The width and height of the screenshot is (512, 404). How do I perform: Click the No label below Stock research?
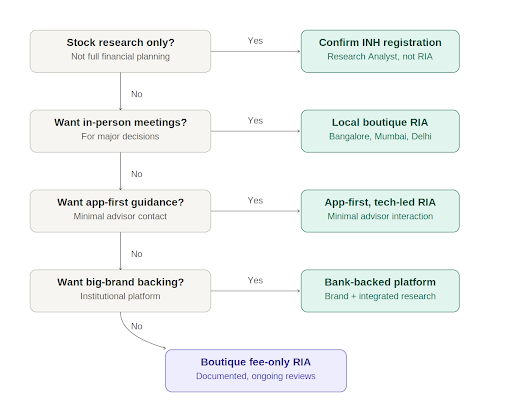click(137, 94)
